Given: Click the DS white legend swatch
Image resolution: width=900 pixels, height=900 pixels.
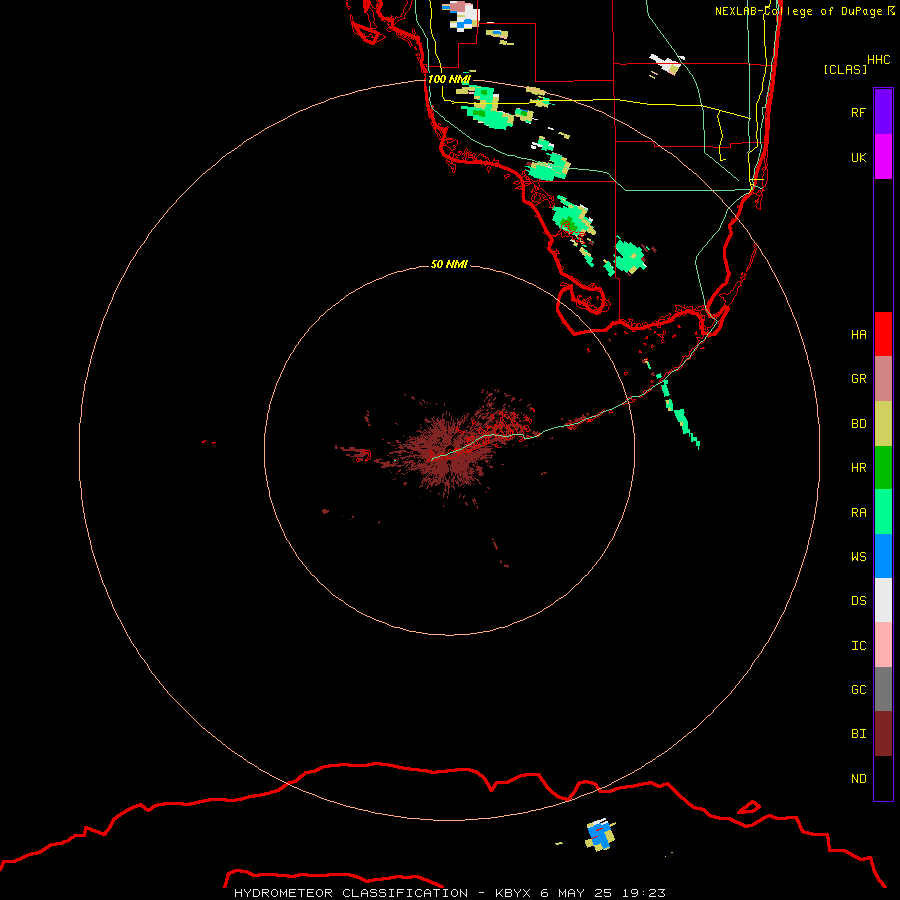Looking at the screenshot, I should pyautogui.click(x=883, y=600).
